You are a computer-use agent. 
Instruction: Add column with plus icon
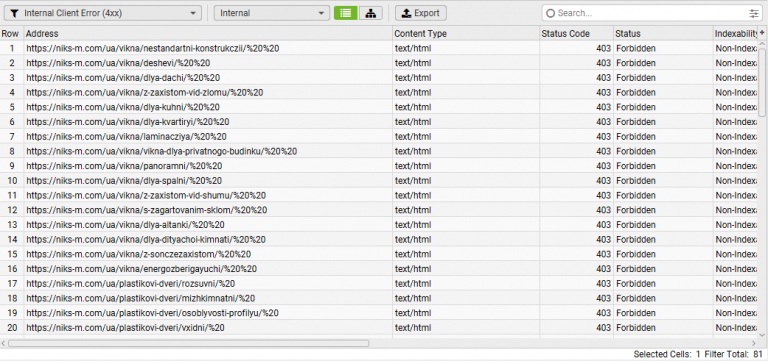pyautogui.click(x=762, y=33)
